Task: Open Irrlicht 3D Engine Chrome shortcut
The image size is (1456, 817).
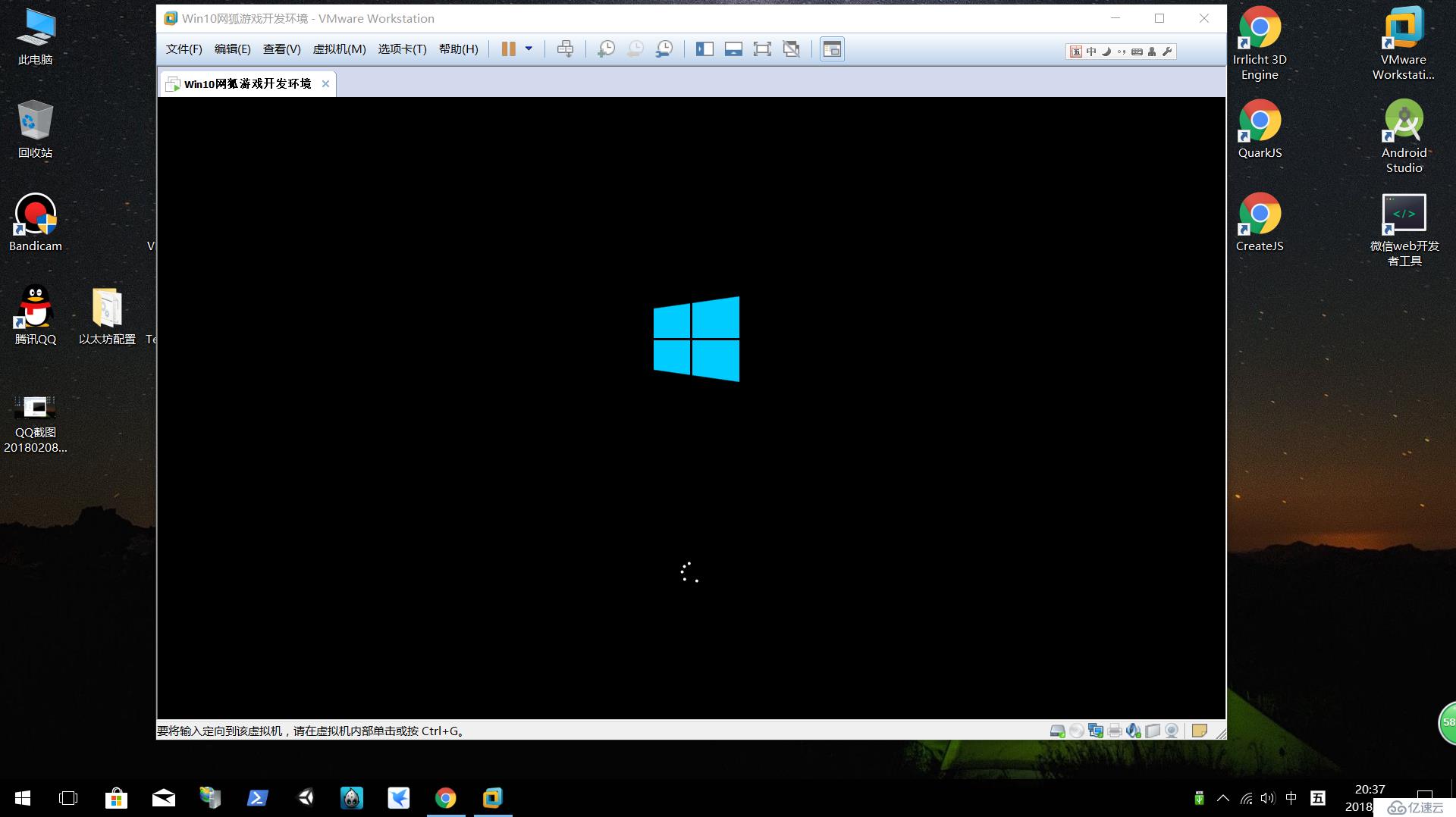Action: coord(1260,43)
